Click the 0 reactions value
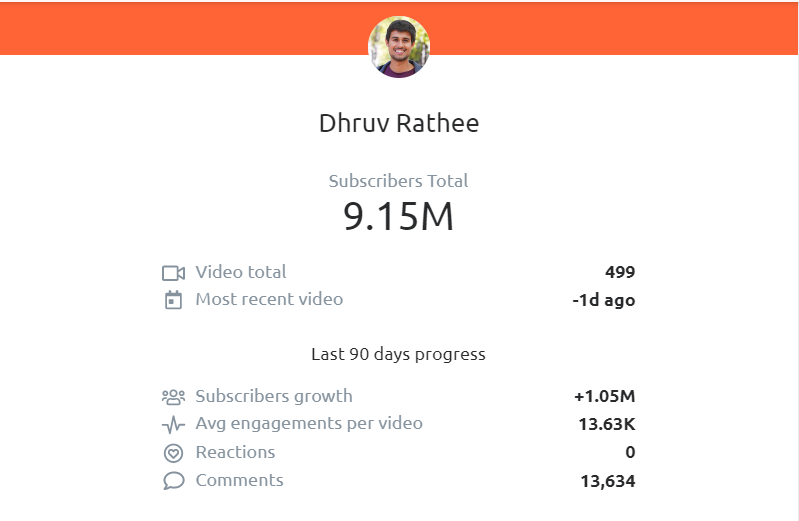 pyautogui.click(x=630, y=452)
